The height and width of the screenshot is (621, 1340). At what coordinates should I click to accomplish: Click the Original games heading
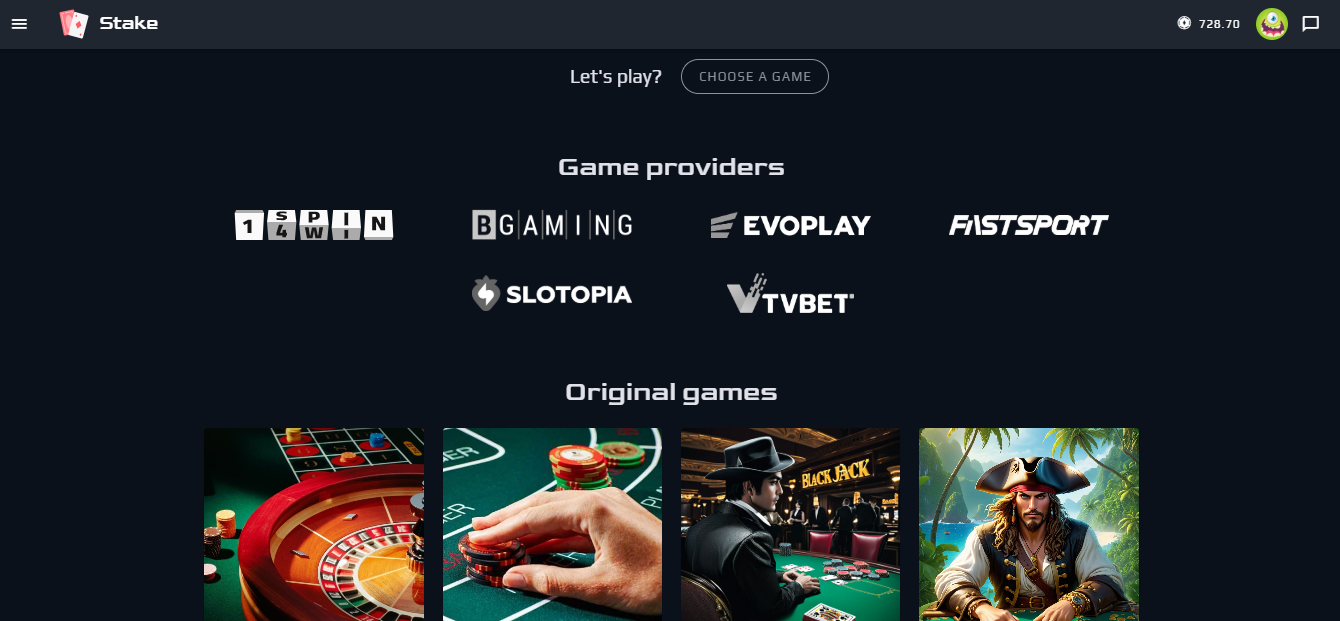[671, 392]
